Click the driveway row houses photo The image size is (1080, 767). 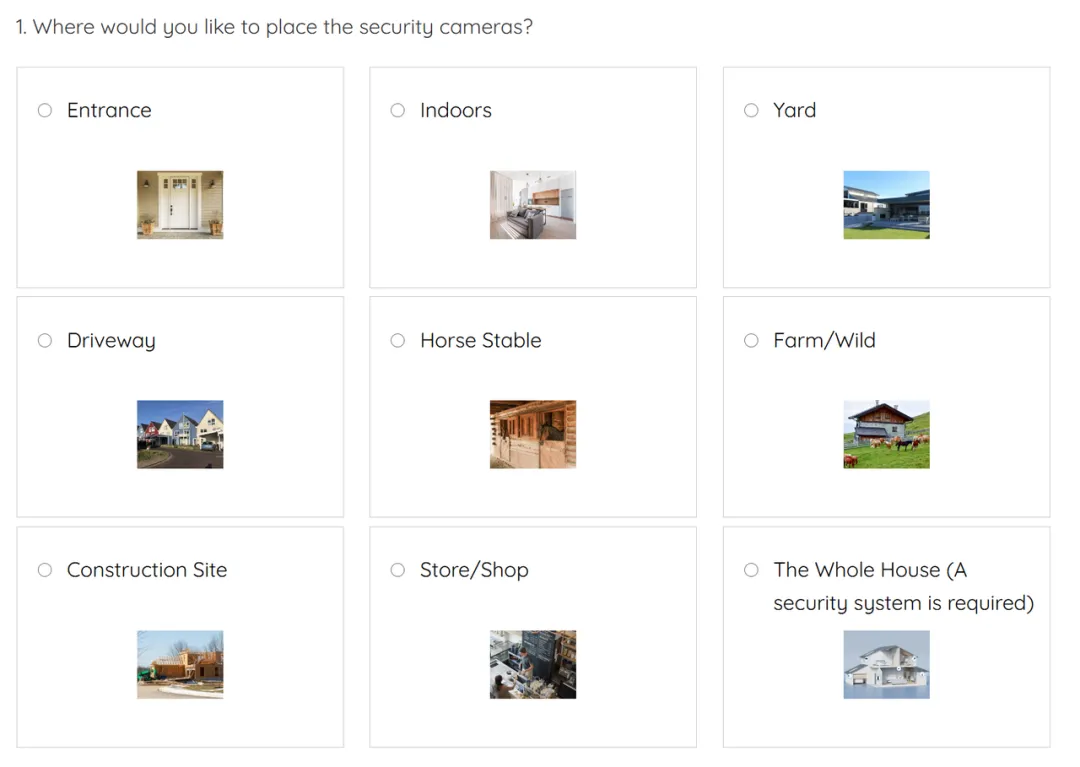pos(180,434)
